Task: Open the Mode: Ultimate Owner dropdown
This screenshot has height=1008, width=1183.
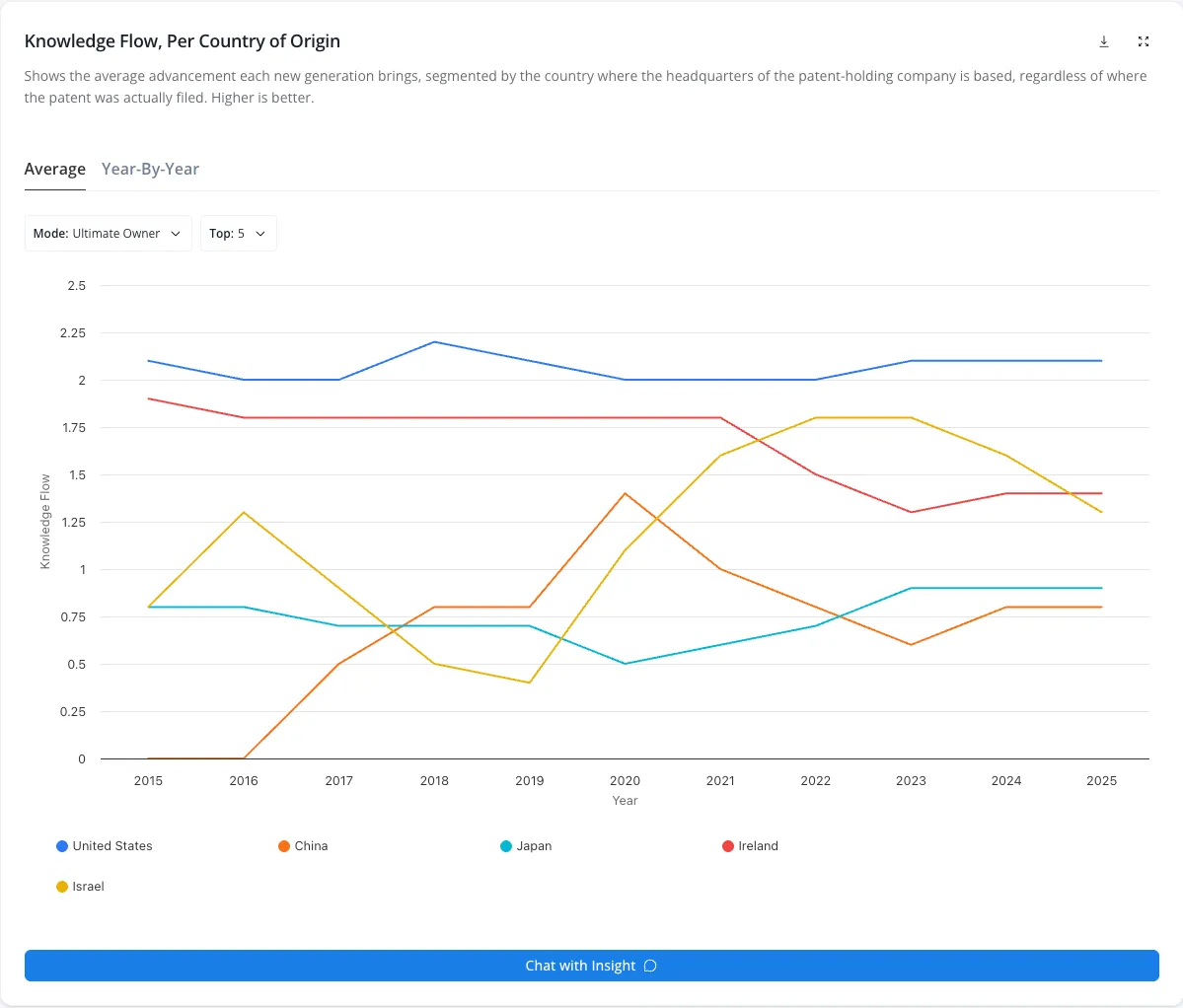Action: [x=108, y=234]
